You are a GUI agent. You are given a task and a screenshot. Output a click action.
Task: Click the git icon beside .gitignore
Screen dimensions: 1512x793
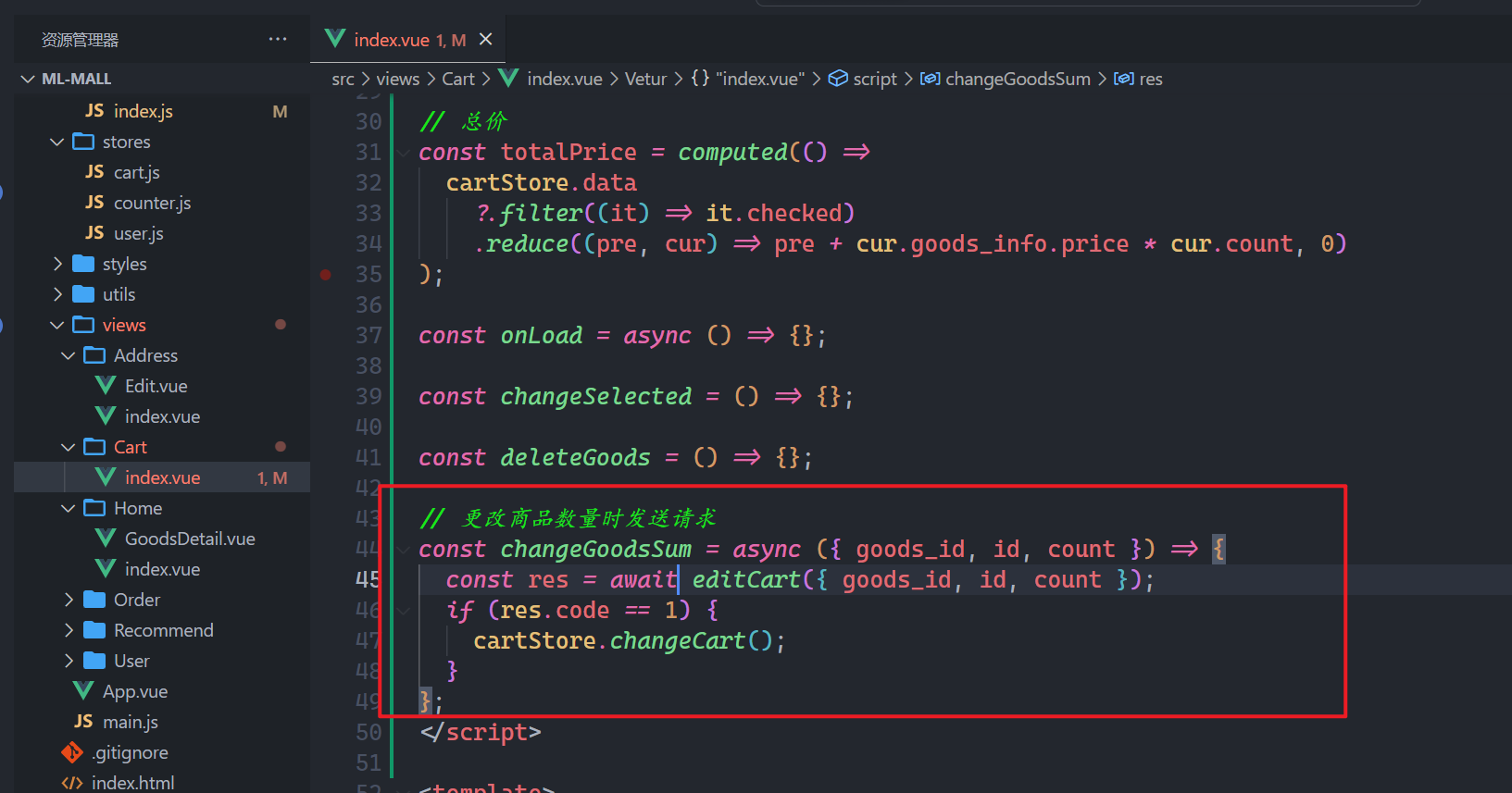coord(72,752)
